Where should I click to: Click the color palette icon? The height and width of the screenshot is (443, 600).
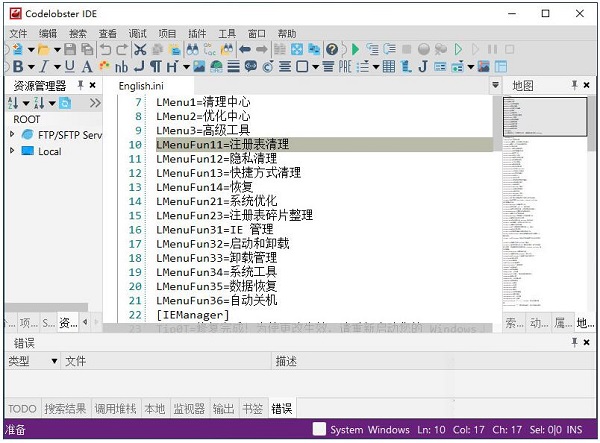104,67
